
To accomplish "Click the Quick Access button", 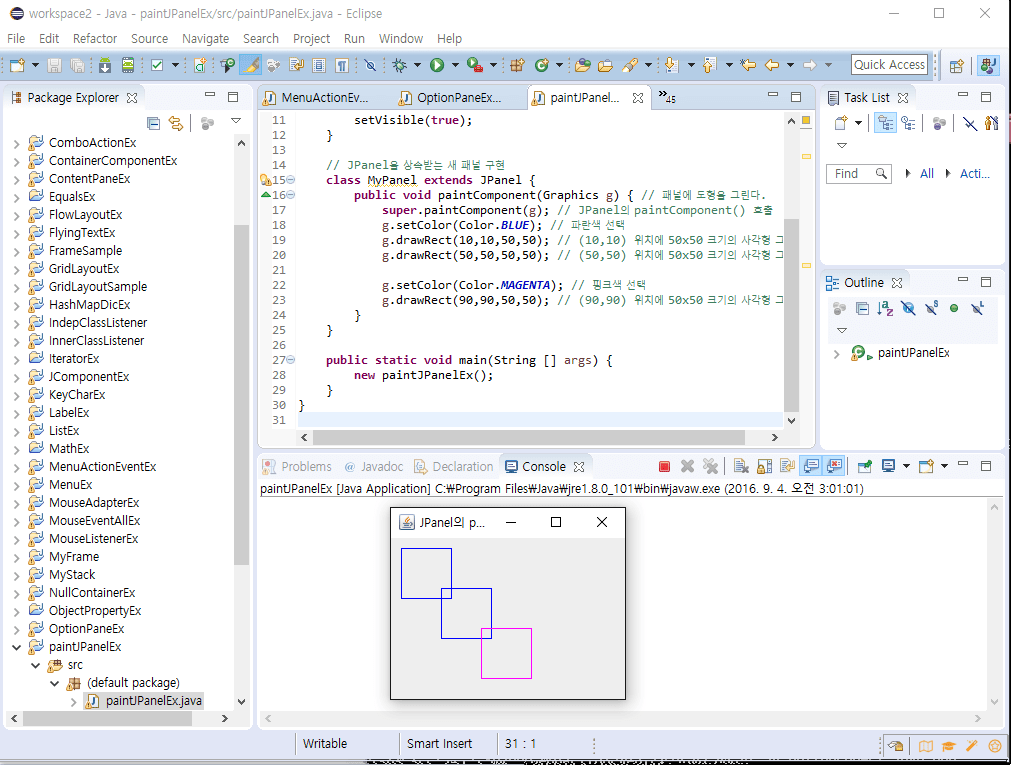I will (x=889, y=64).
